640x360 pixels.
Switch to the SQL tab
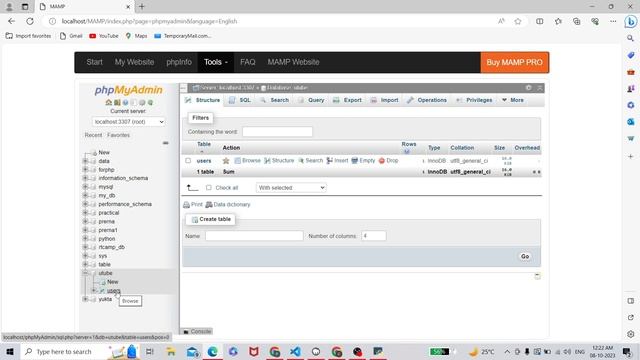tap(240, 100)
